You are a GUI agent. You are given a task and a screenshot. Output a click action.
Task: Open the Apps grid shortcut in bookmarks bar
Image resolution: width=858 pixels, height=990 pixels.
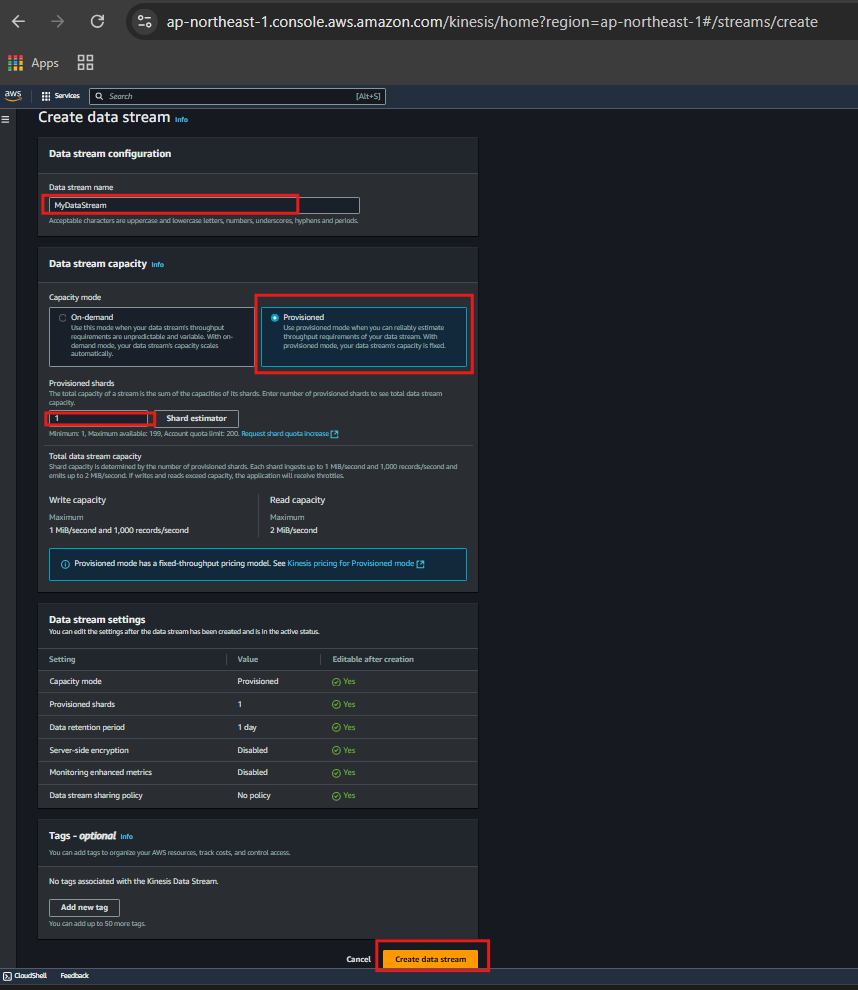pyautogui.click(x=16, y=63)
